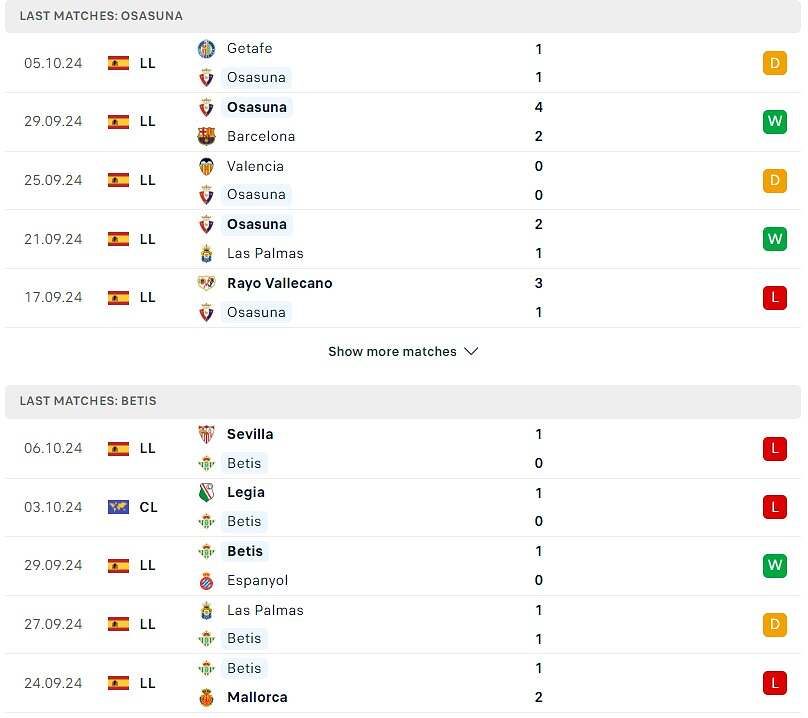The width and height of the screenshot is (808, 718).
Task: Open the Las Palmas team link on 21.09.24
Action: pyautogui.click(x=265, y=253)
